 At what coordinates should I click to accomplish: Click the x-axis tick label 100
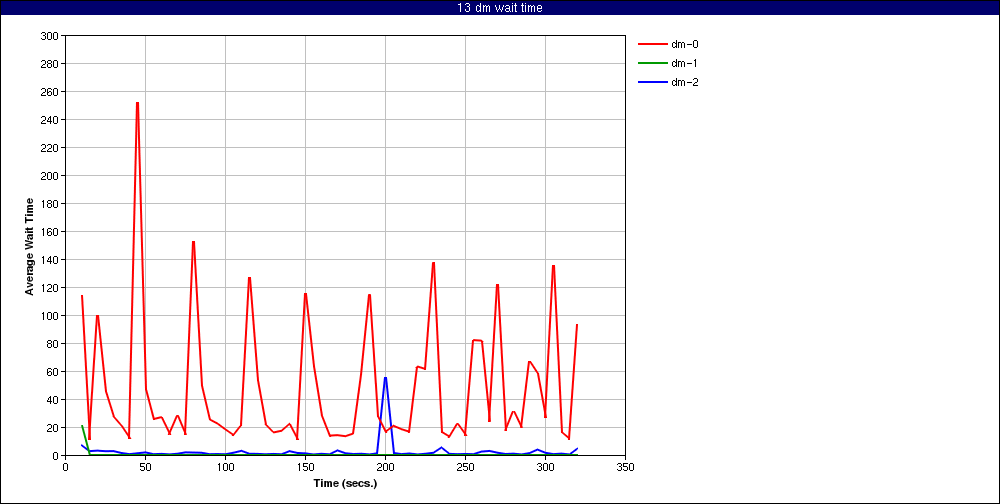[225, 466]
